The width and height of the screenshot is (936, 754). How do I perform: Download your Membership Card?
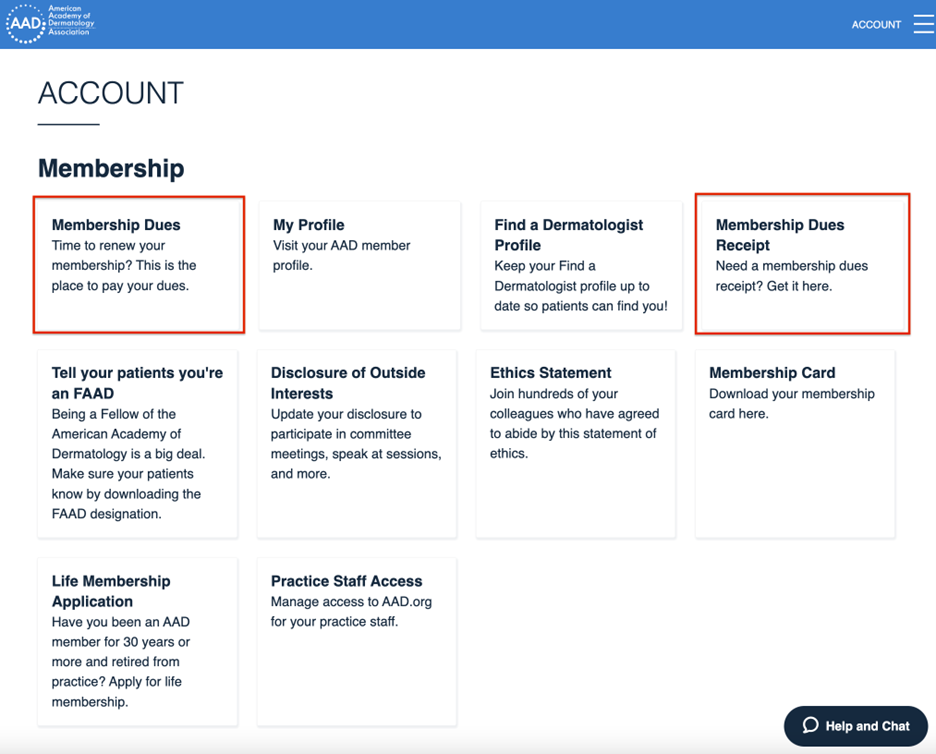(794, 443)
